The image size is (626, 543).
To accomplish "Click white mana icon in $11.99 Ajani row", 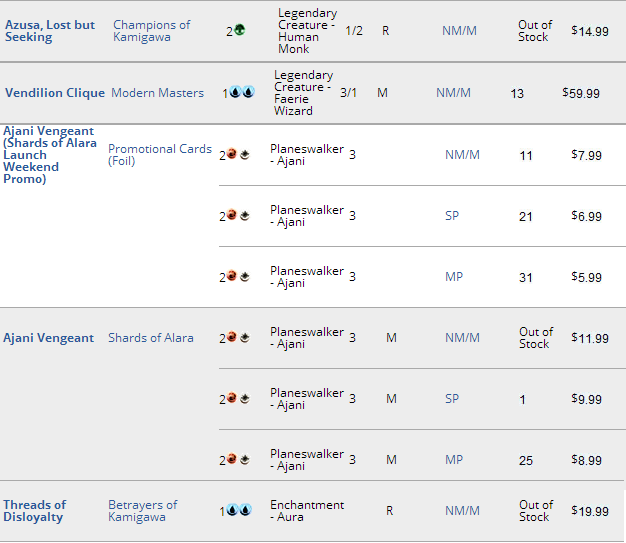I will click(244, 337).
